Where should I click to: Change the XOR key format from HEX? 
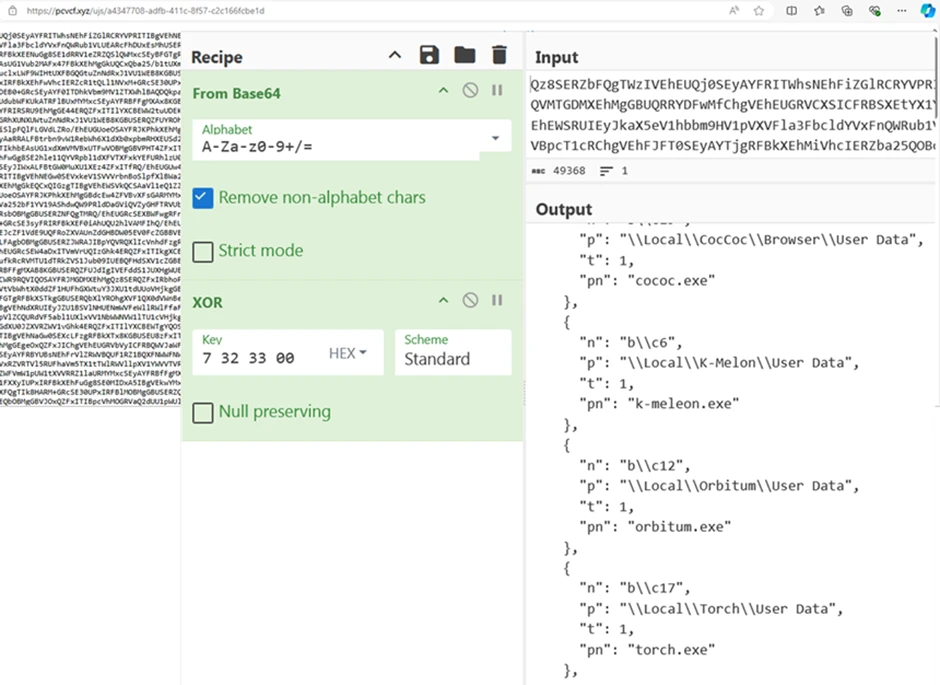click(347, 352)
